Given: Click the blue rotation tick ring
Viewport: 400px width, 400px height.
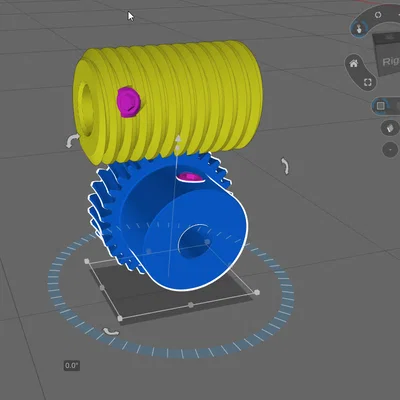Looking at the screenshot, I should (x=170, y=352).
